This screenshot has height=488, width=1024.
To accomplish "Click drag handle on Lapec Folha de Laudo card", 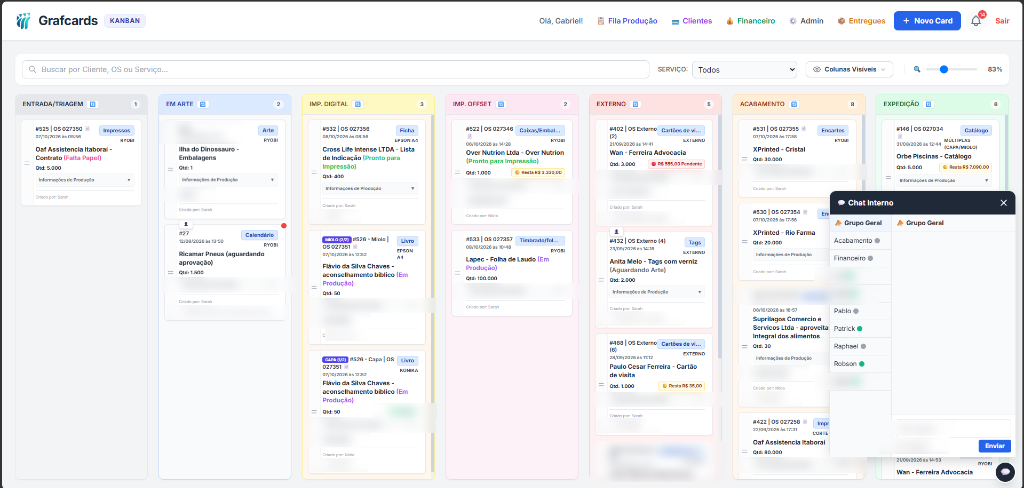I will point(457,274).
